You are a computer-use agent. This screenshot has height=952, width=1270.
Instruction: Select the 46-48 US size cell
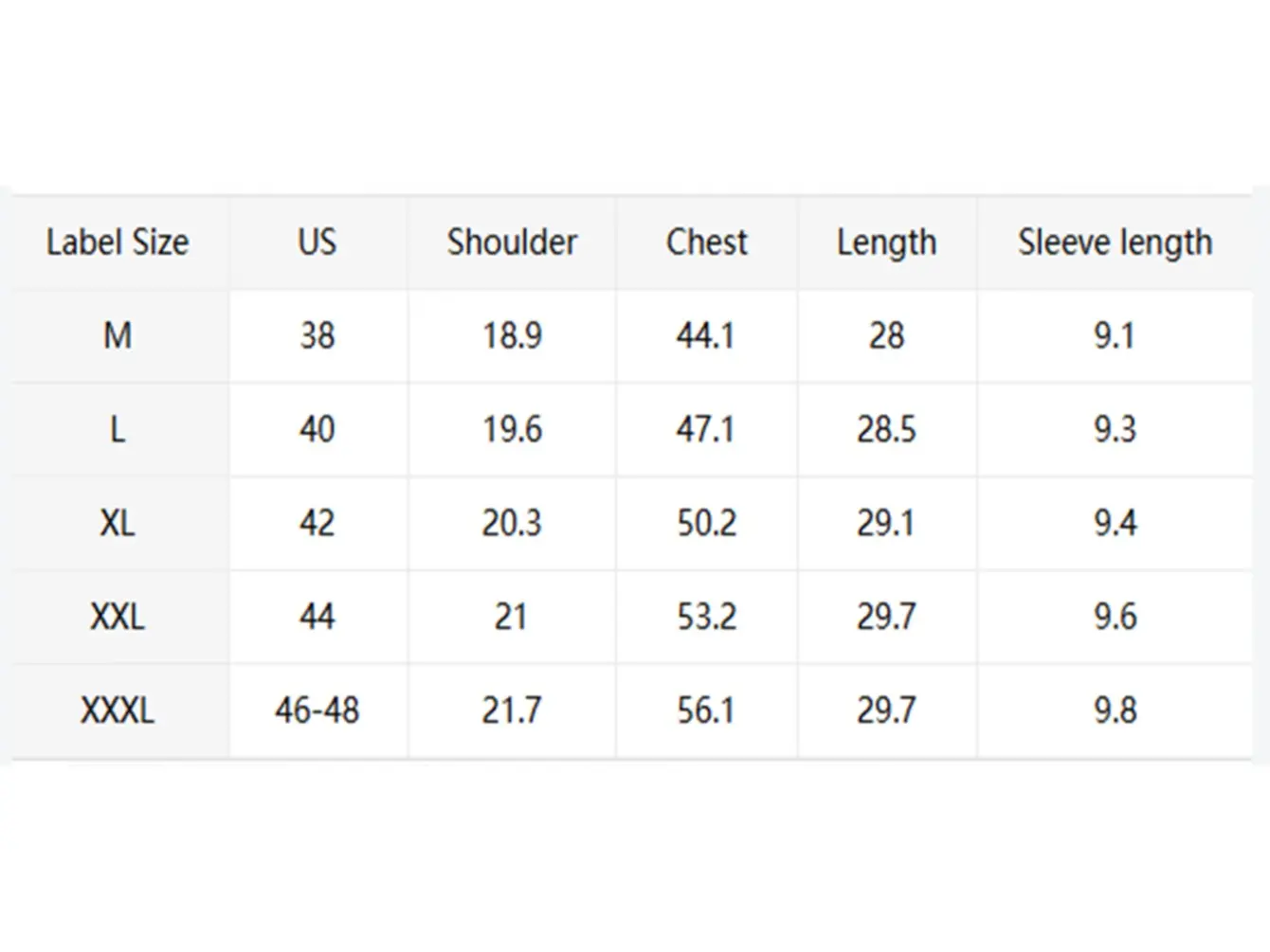tap(317, 710)
